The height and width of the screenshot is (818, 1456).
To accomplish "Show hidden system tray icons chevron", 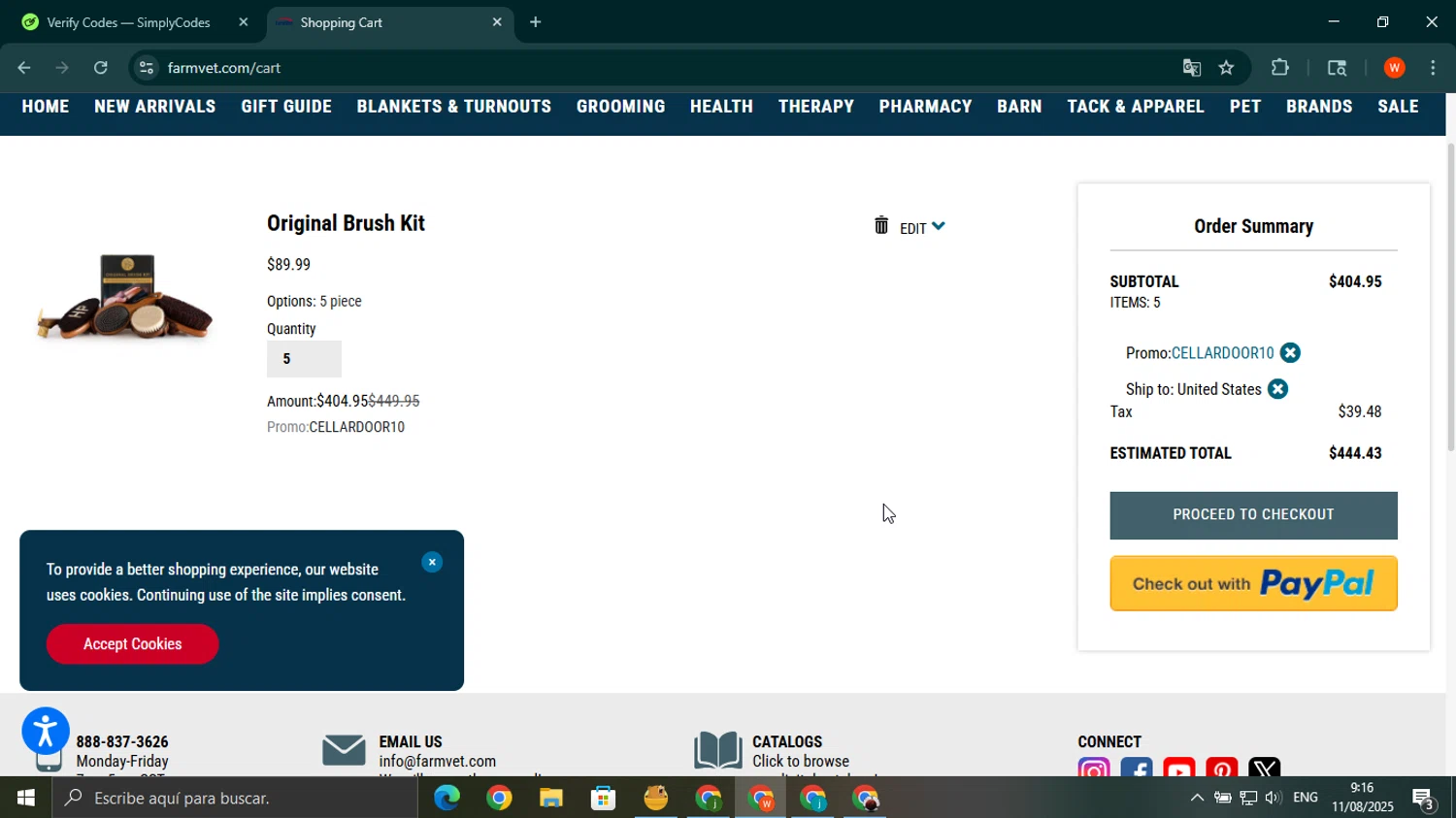I will [1197, 799].
